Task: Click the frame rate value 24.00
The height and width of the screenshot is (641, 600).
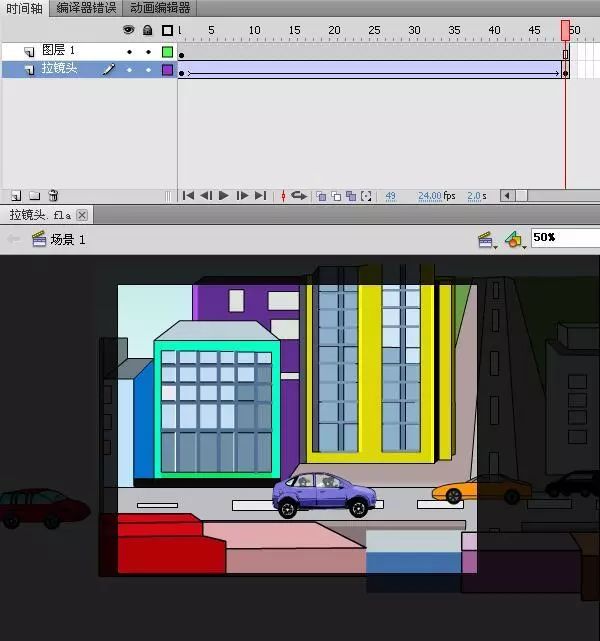Action: pos(430,196)
